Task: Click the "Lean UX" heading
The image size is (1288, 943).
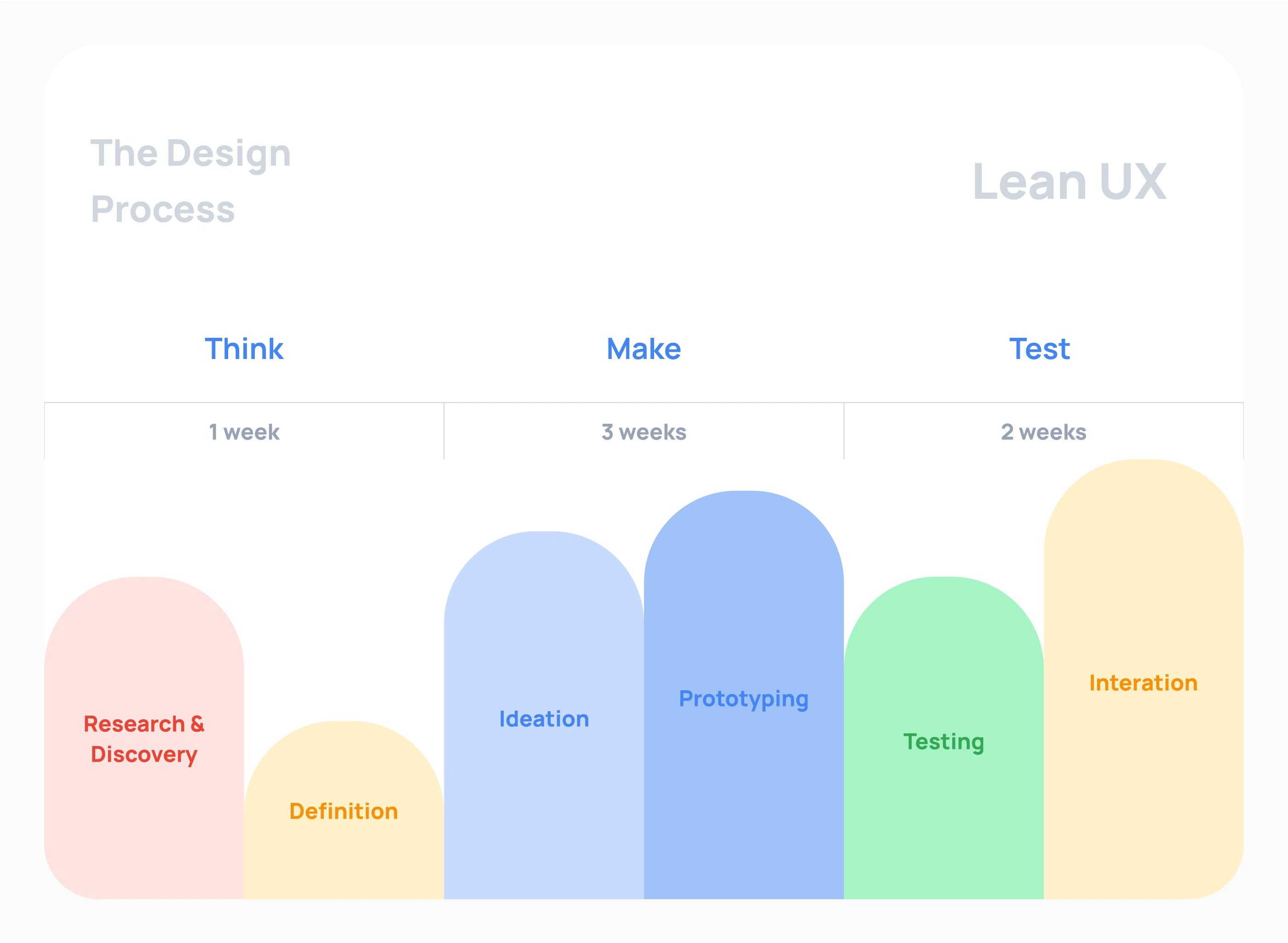Action: coord(1069,182)
